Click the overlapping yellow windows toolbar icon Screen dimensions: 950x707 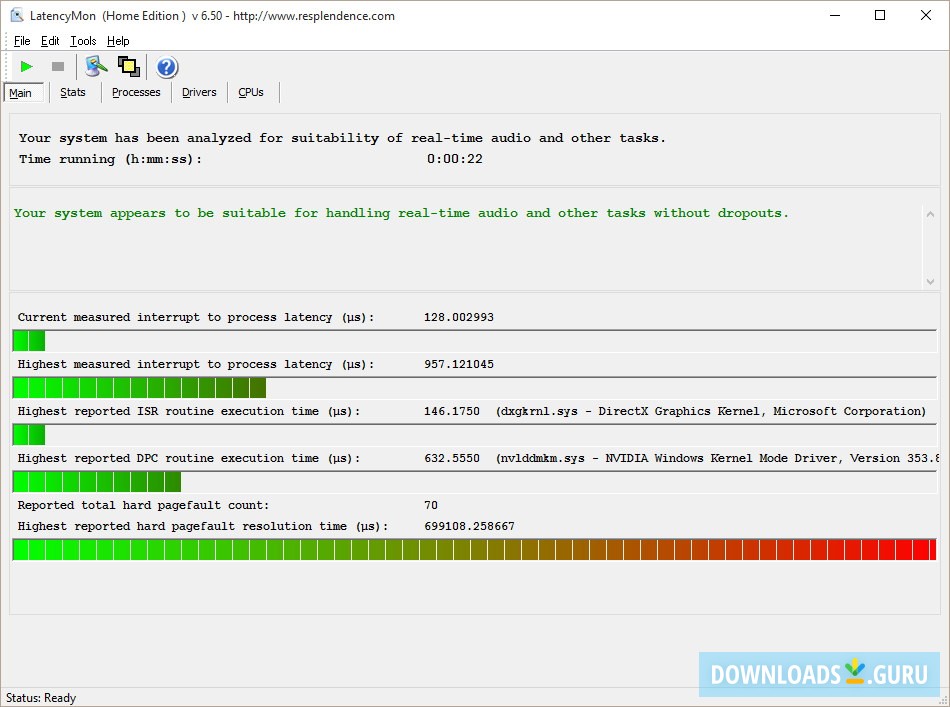(x=128, y=67)
